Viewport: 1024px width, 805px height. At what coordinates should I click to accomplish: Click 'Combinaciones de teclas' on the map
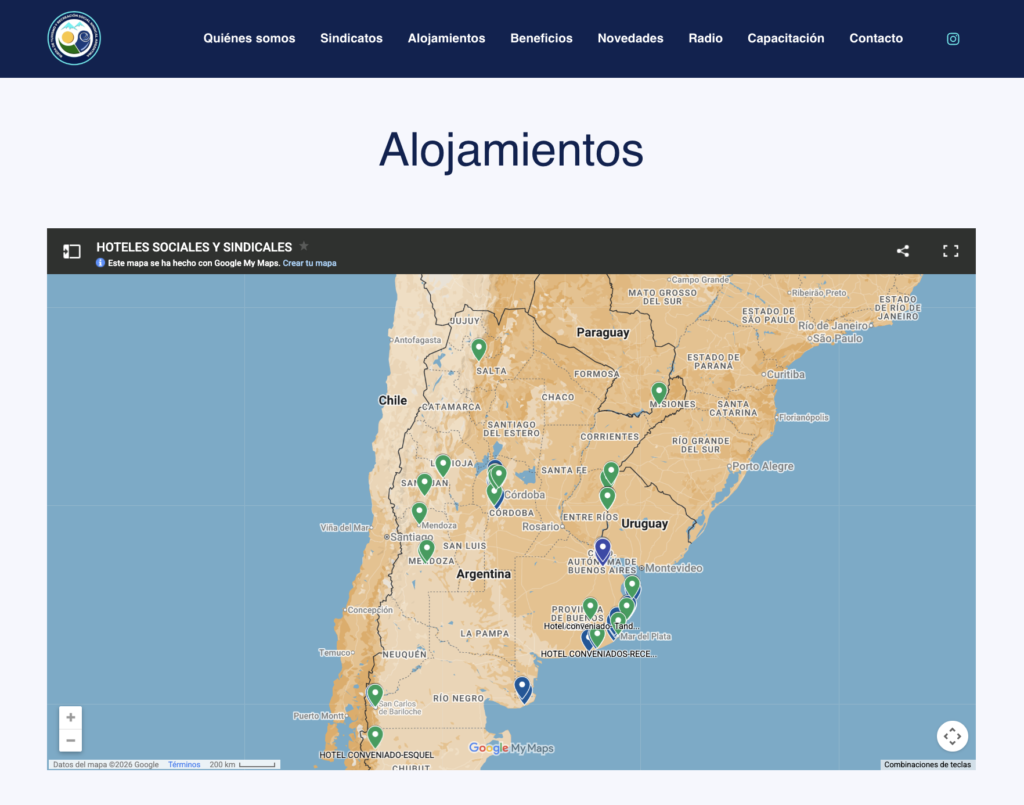click(x=927, y=765)
